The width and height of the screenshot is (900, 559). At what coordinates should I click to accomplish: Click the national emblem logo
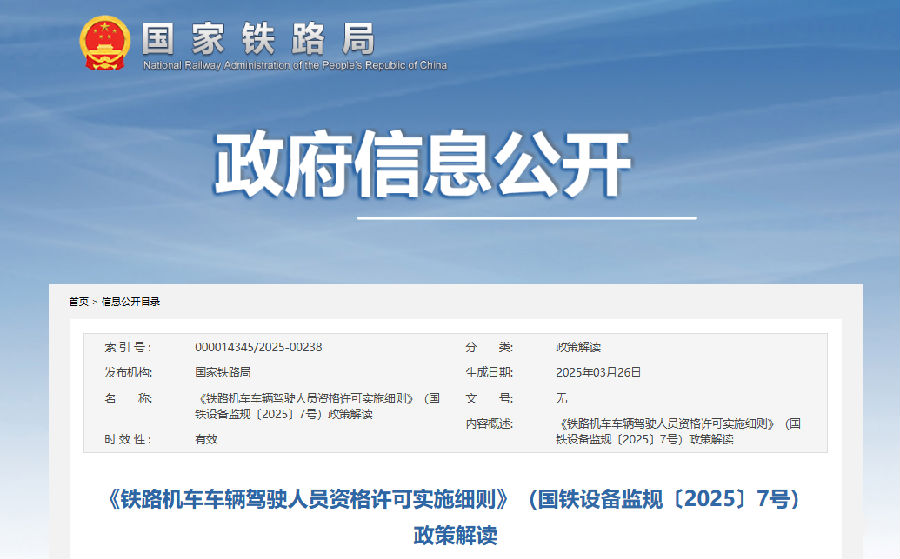pos(104,43)
